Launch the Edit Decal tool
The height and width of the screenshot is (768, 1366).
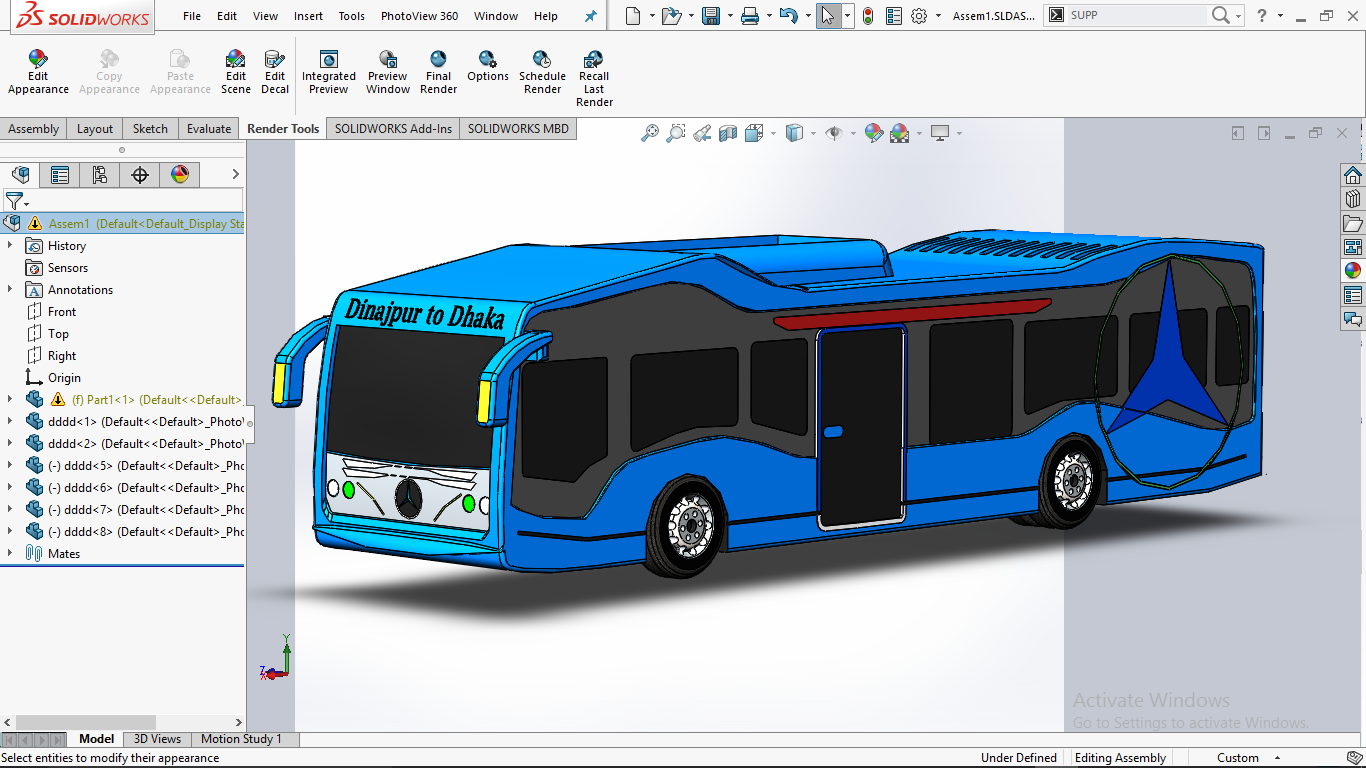pyautogui.click(x=275, y=72)
